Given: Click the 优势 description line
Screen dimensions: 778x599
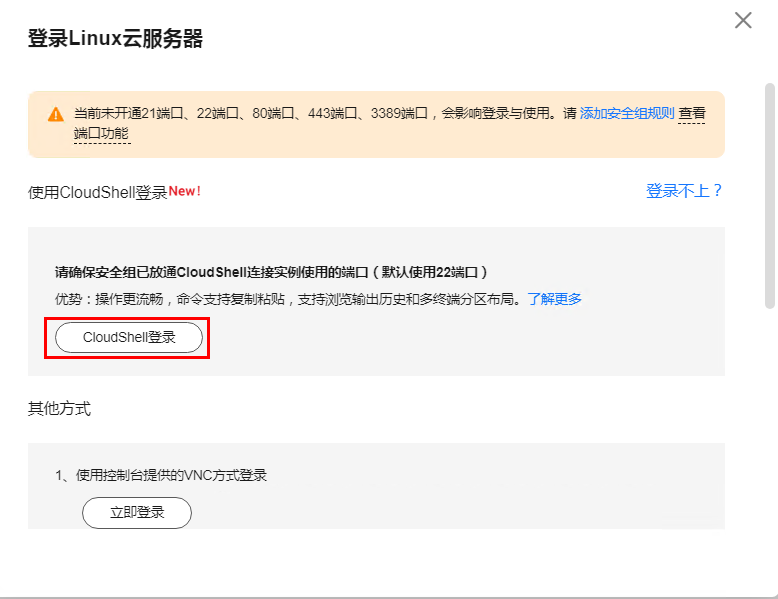Looking at the screenshot, I should [x=290, y=299].
